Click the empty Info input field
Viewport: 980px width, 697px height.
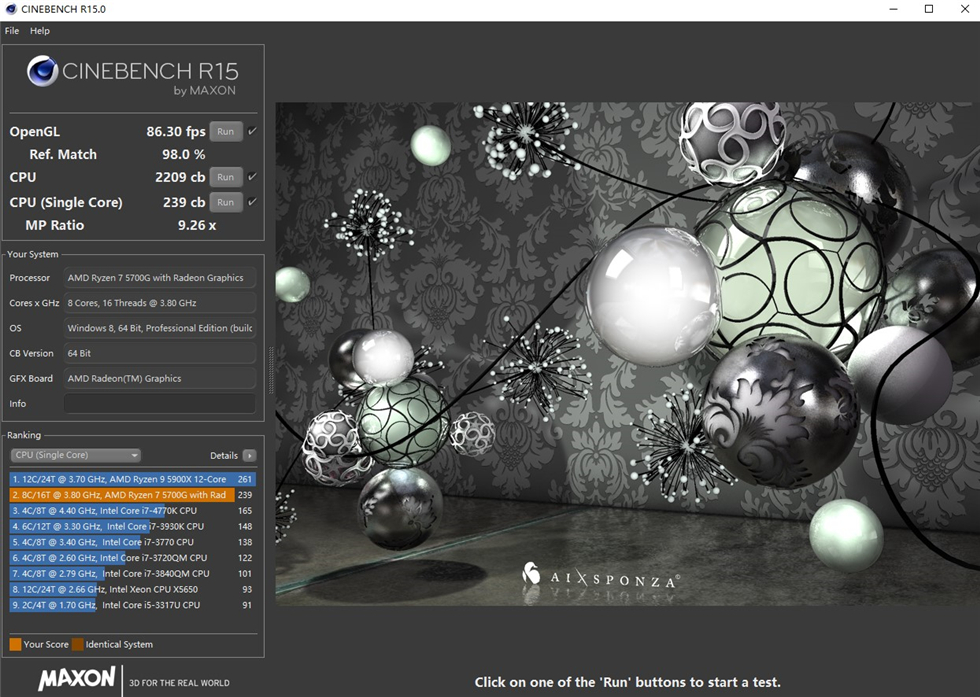click(x=159, y=403)
